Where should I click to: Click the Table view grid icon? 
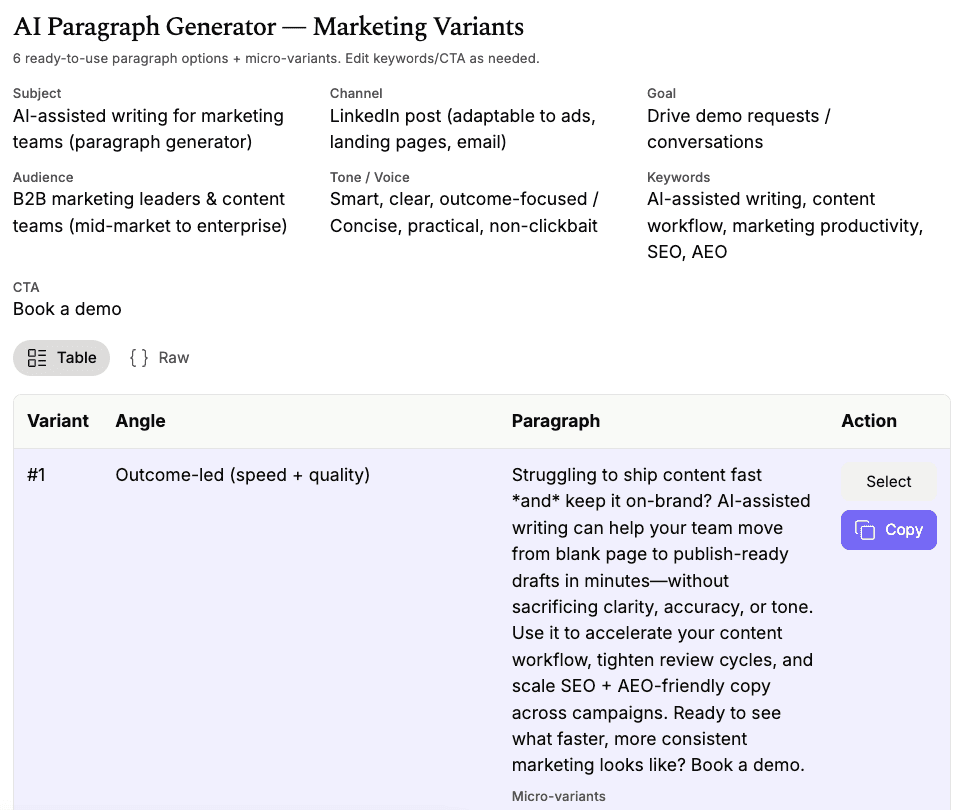[37, 358]
